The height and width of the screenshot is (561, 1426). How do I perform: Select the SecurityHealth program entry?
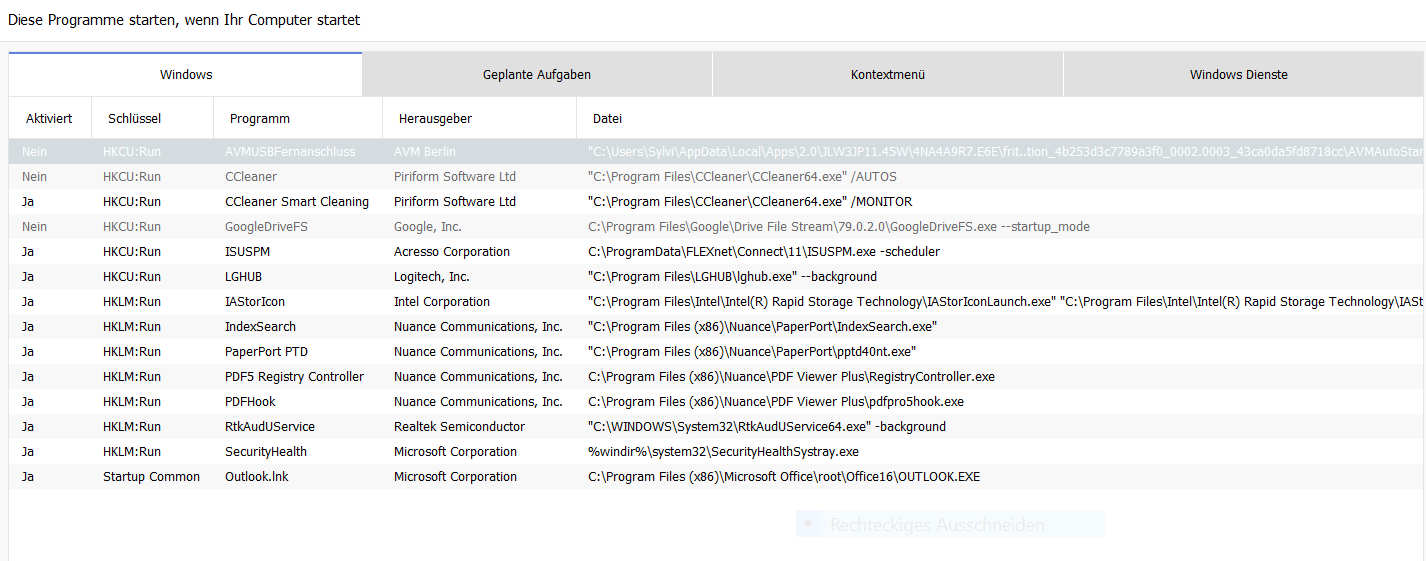[x=266, y=452]
